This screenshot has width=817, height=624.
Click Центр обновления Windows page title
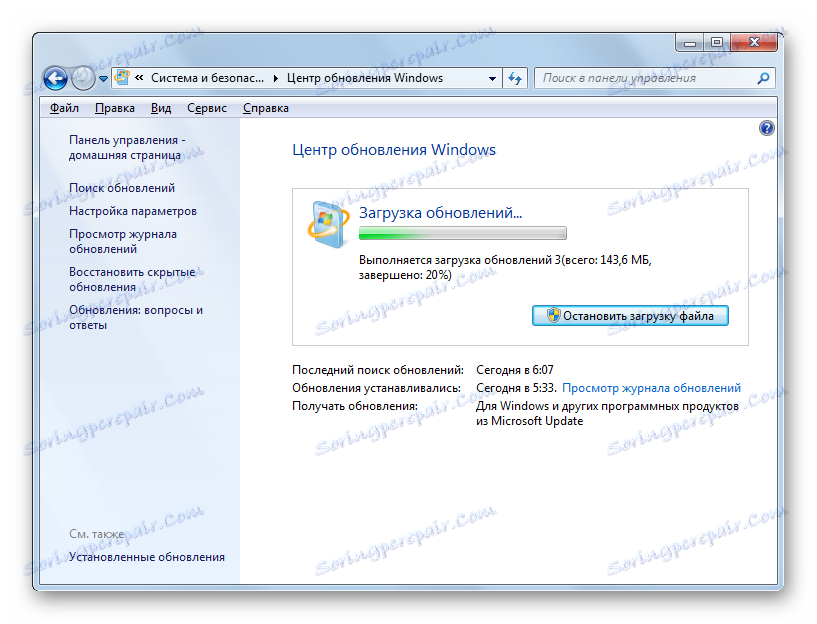394,150
